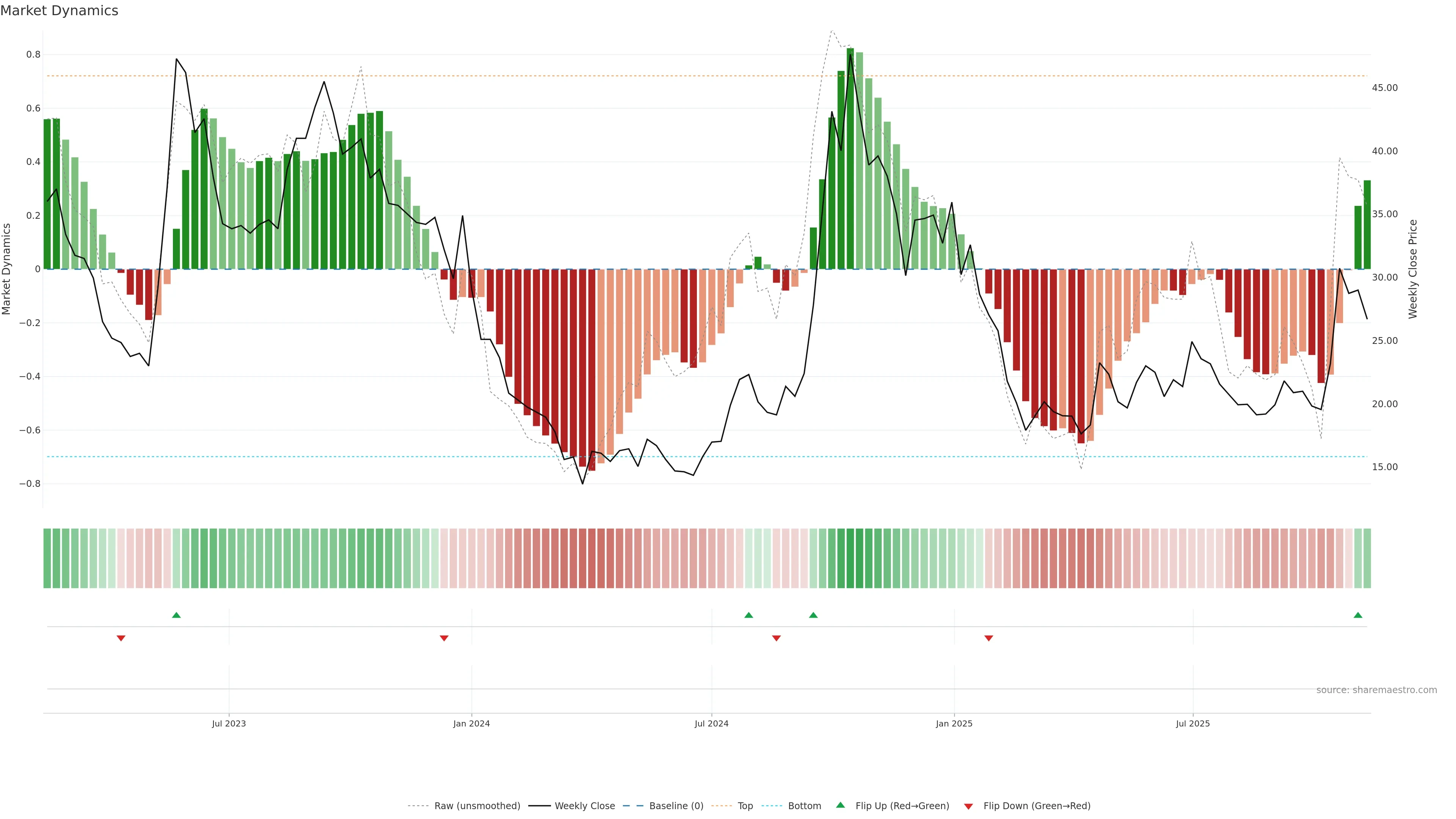Toggle Baseline (0) legend entry
This screenshot has height=819, width=1456.
[x=676, y=806]
